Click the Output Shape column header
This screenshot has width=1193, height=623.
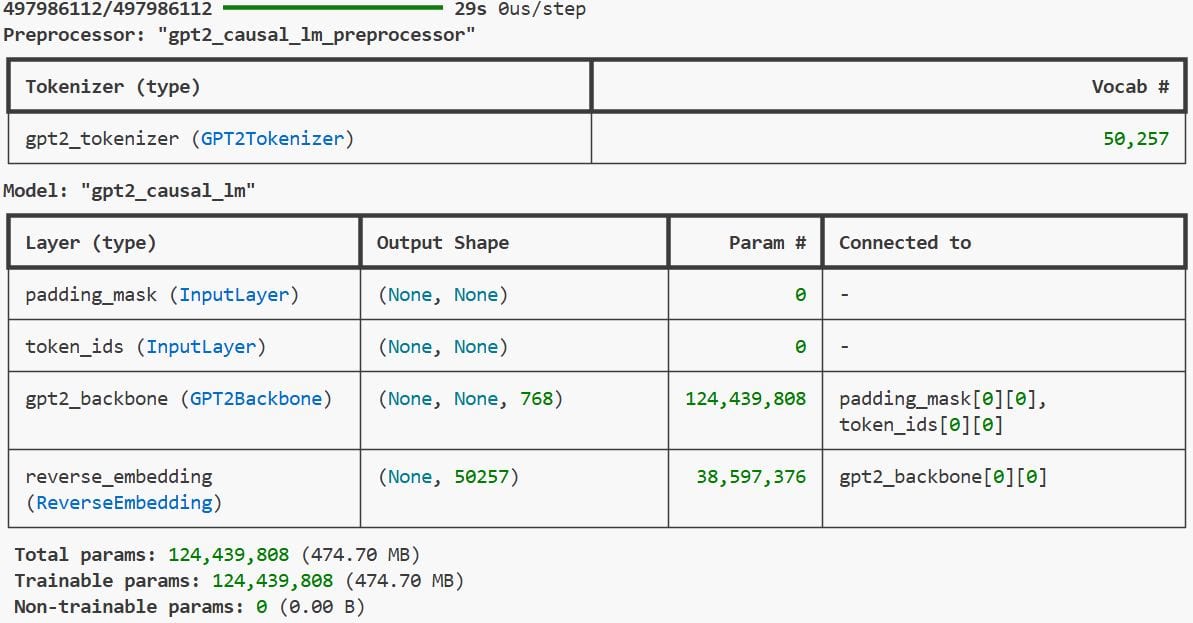443,242
